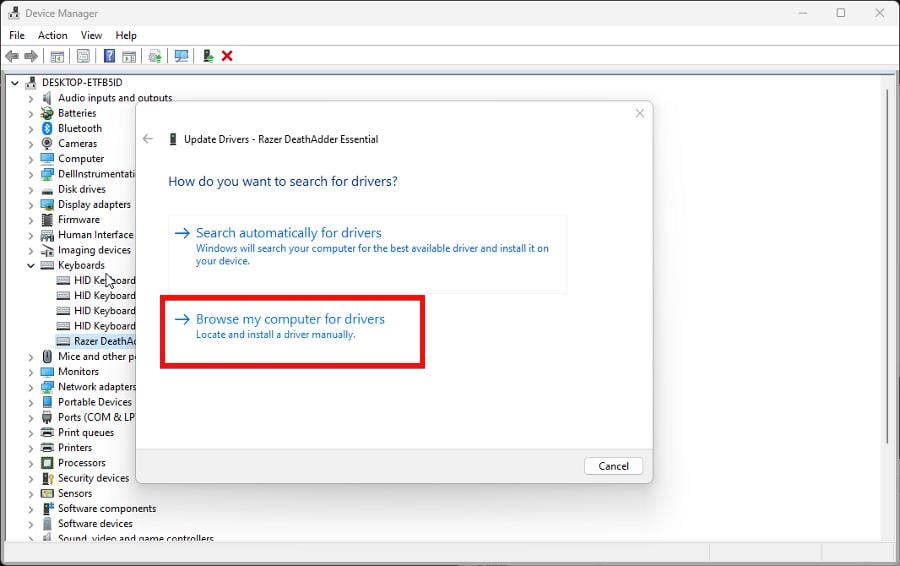This screenshot has width=900, height=566.
Task: Click the gear with green arrow toolbar icon
Action: tap(155, 56)
